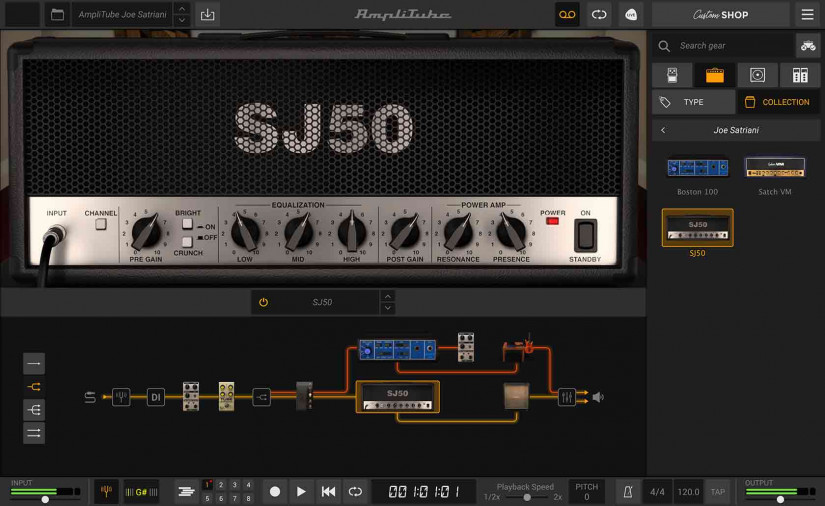Click the play button
The width and height of the screenshot is (825, 506).
click(301, 492)
